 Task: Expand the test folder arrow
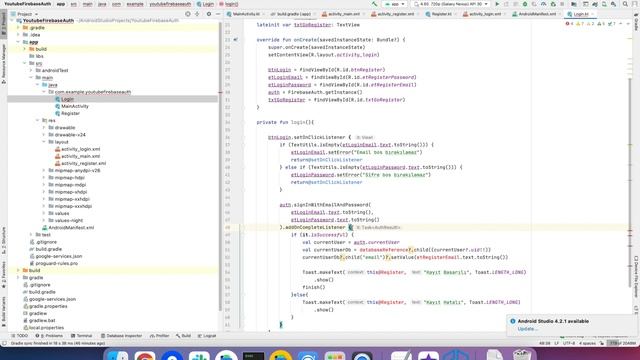point(31,235)
